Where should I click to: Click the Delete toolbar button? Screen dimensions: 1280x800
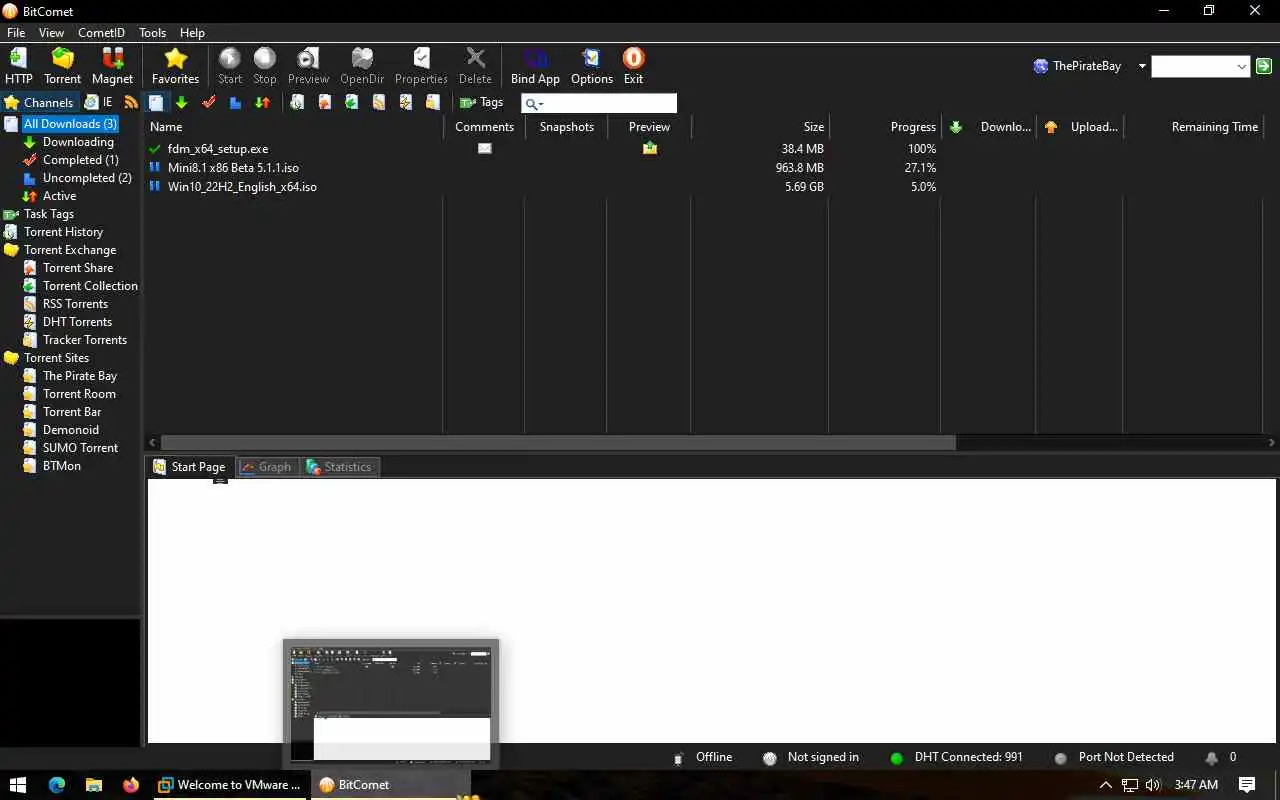coord(475,66)
